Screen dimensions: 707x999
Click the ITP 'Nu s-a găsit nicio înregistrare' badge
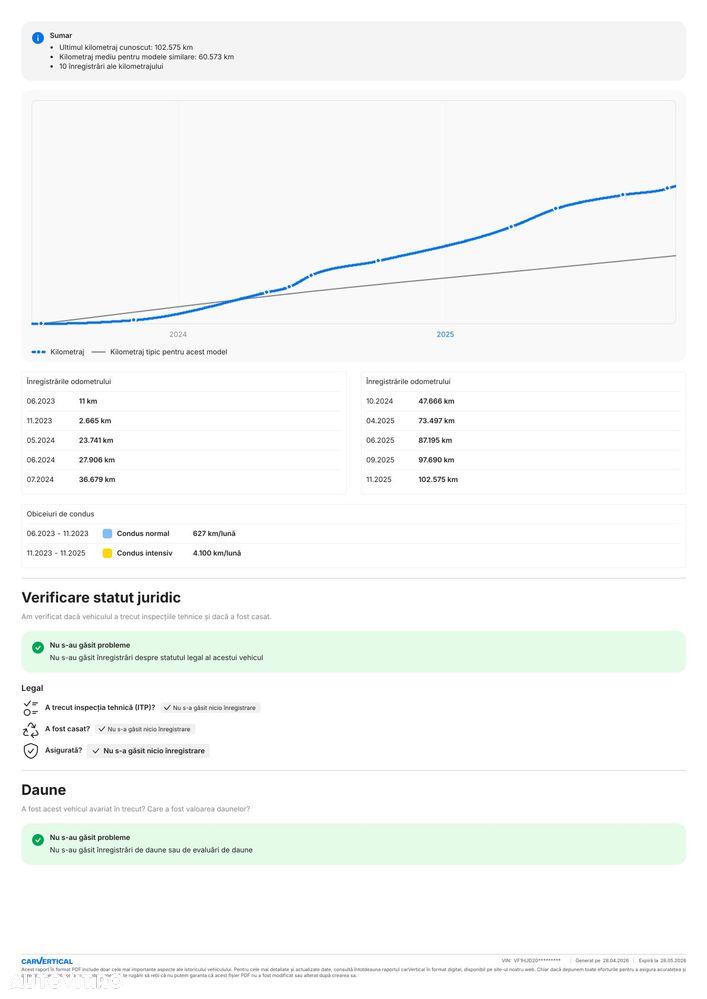click(x=210, y=708)
